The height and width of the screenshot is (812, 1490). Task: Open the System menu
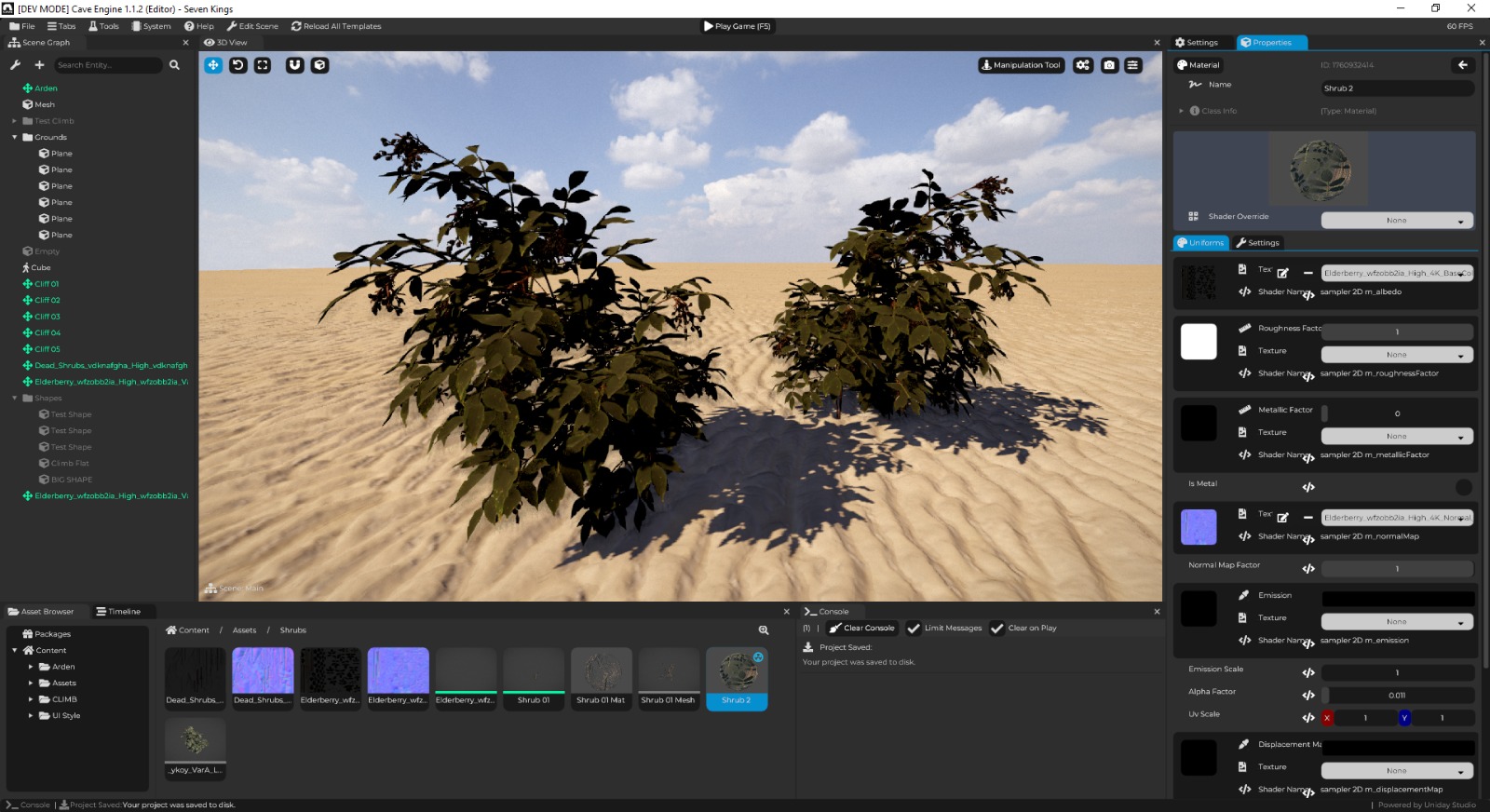point(151,26)
